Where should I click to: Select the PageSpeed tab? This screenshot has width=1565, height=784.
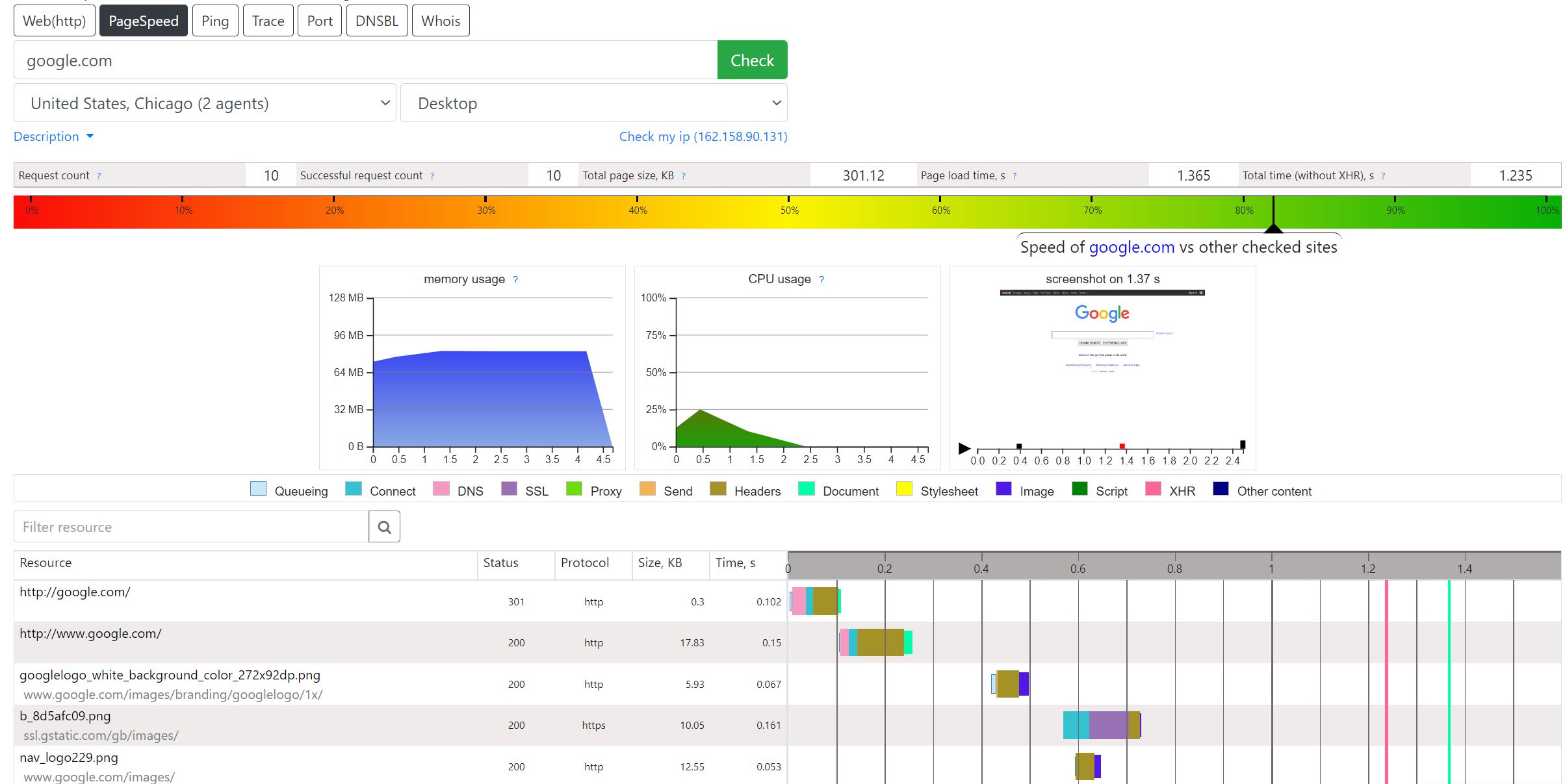click(x=144, y=21)
